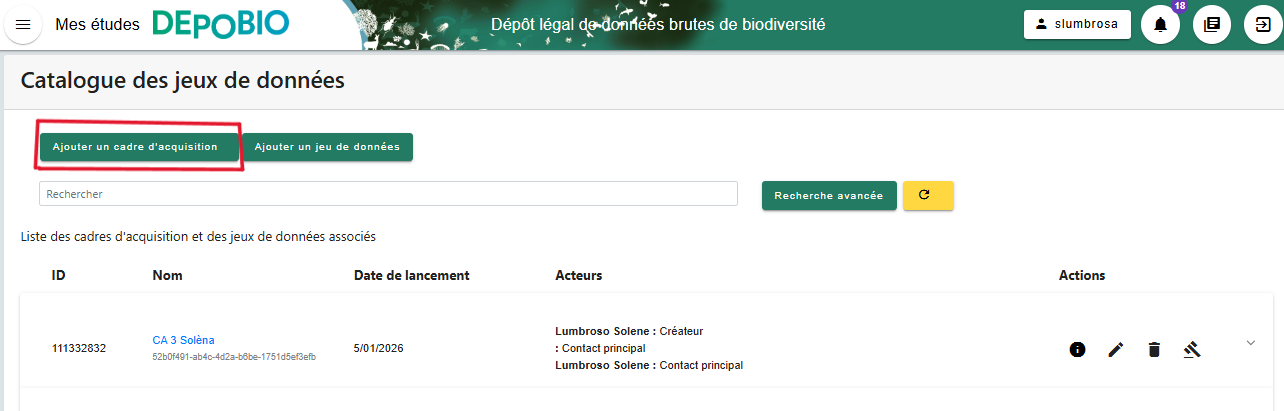The width and height of the screenshot is (1284, 411).
Task: Click the gavel icon for CA 3 Solèna
Action: (1192, 349)
